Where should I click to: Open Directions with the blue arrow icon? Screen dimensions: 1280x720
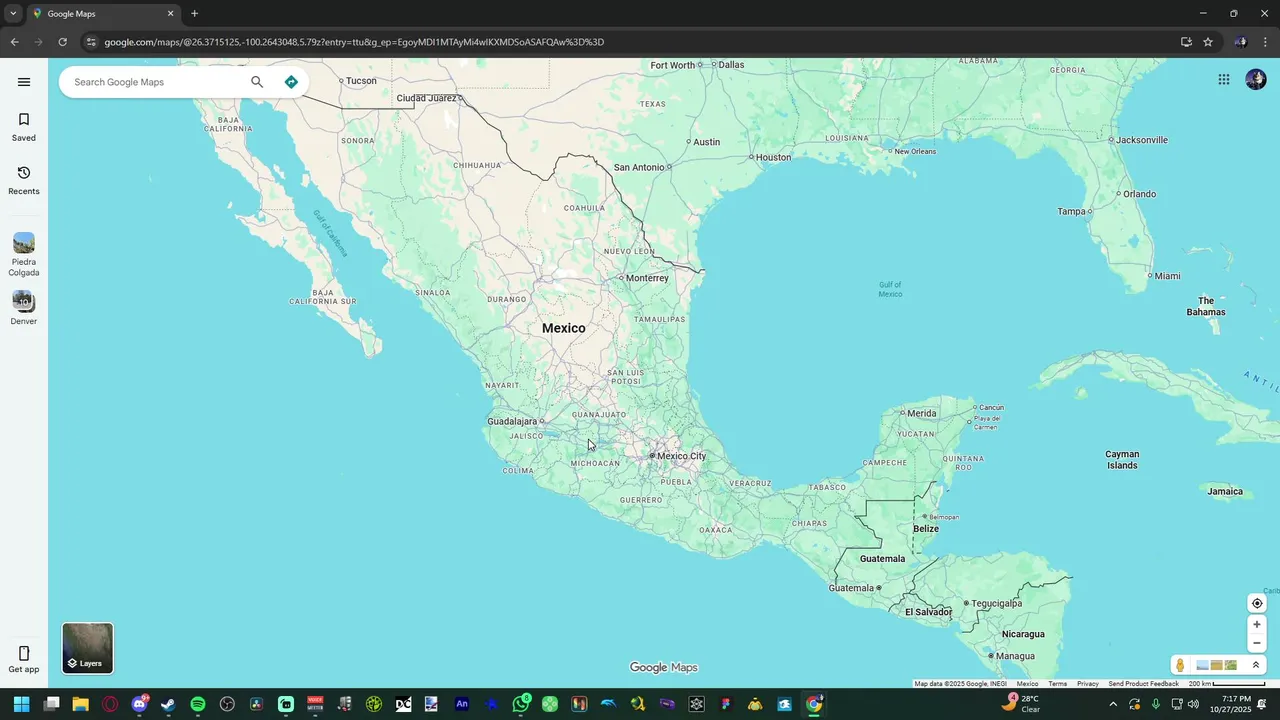(x=291, y=82)
